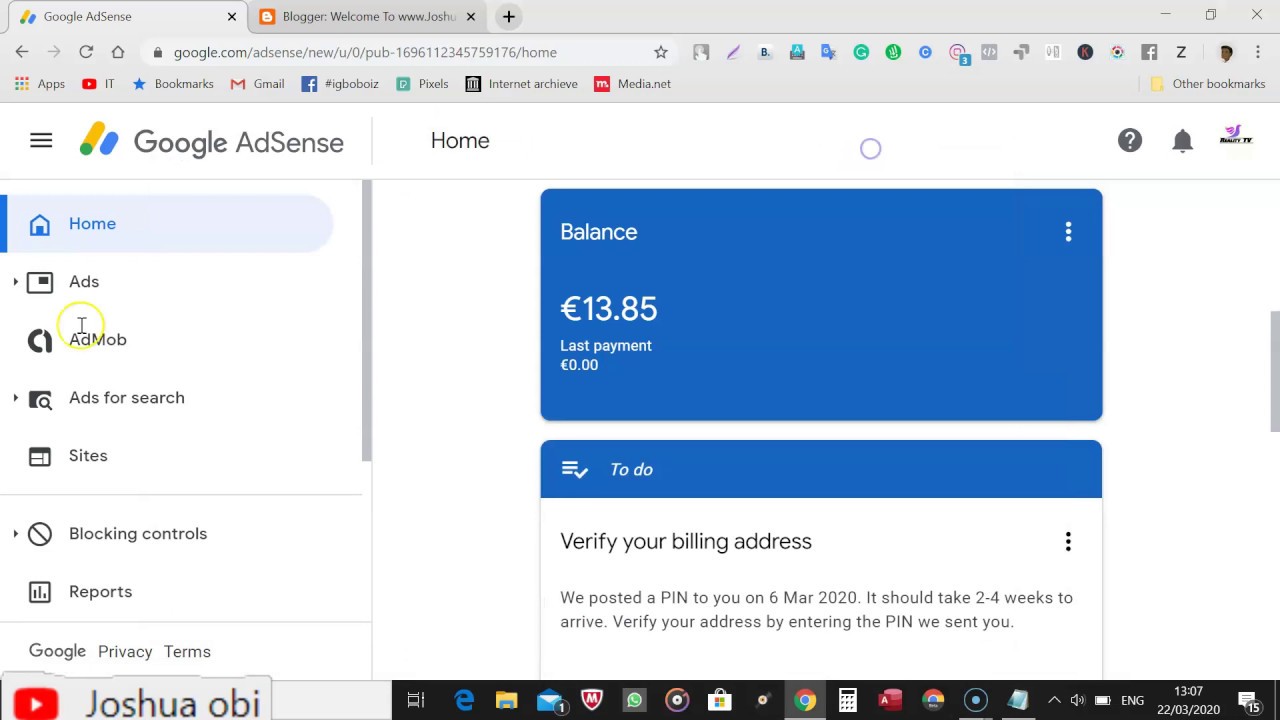This screenshot has height=720, width=1280.
Task: Open the Bookmarks folder shortcut
Action: pyautogui.click(x=172, y=84)
